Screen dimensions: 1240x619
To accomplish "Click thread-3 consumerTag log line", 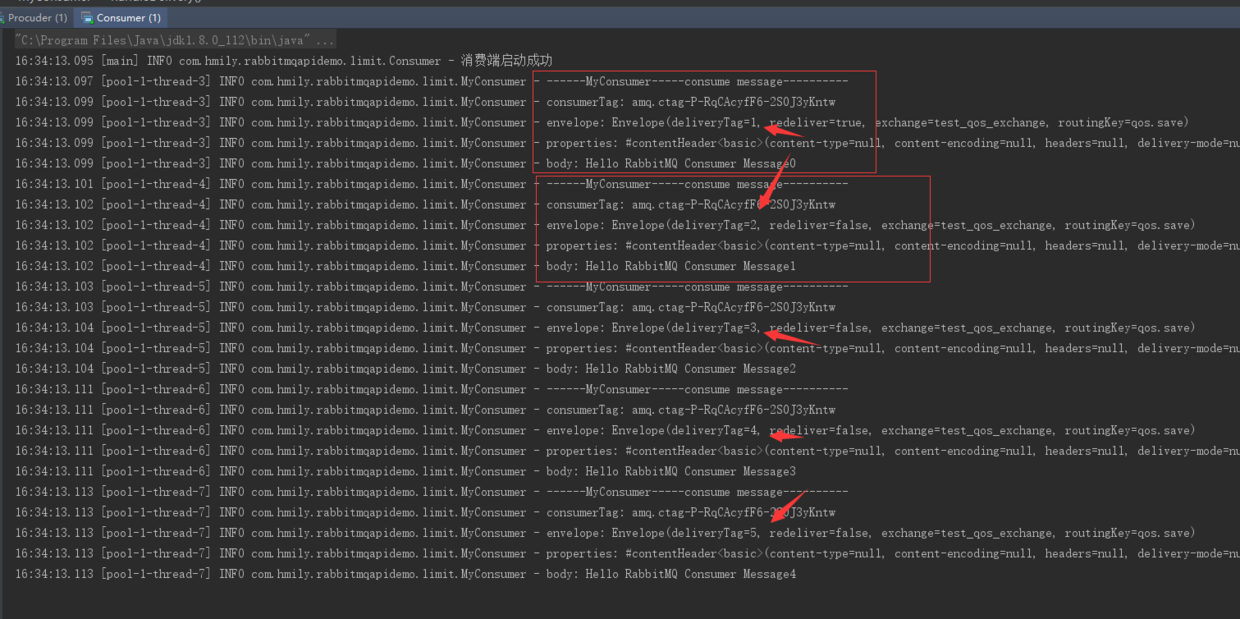I will click(x=425, y=102).
